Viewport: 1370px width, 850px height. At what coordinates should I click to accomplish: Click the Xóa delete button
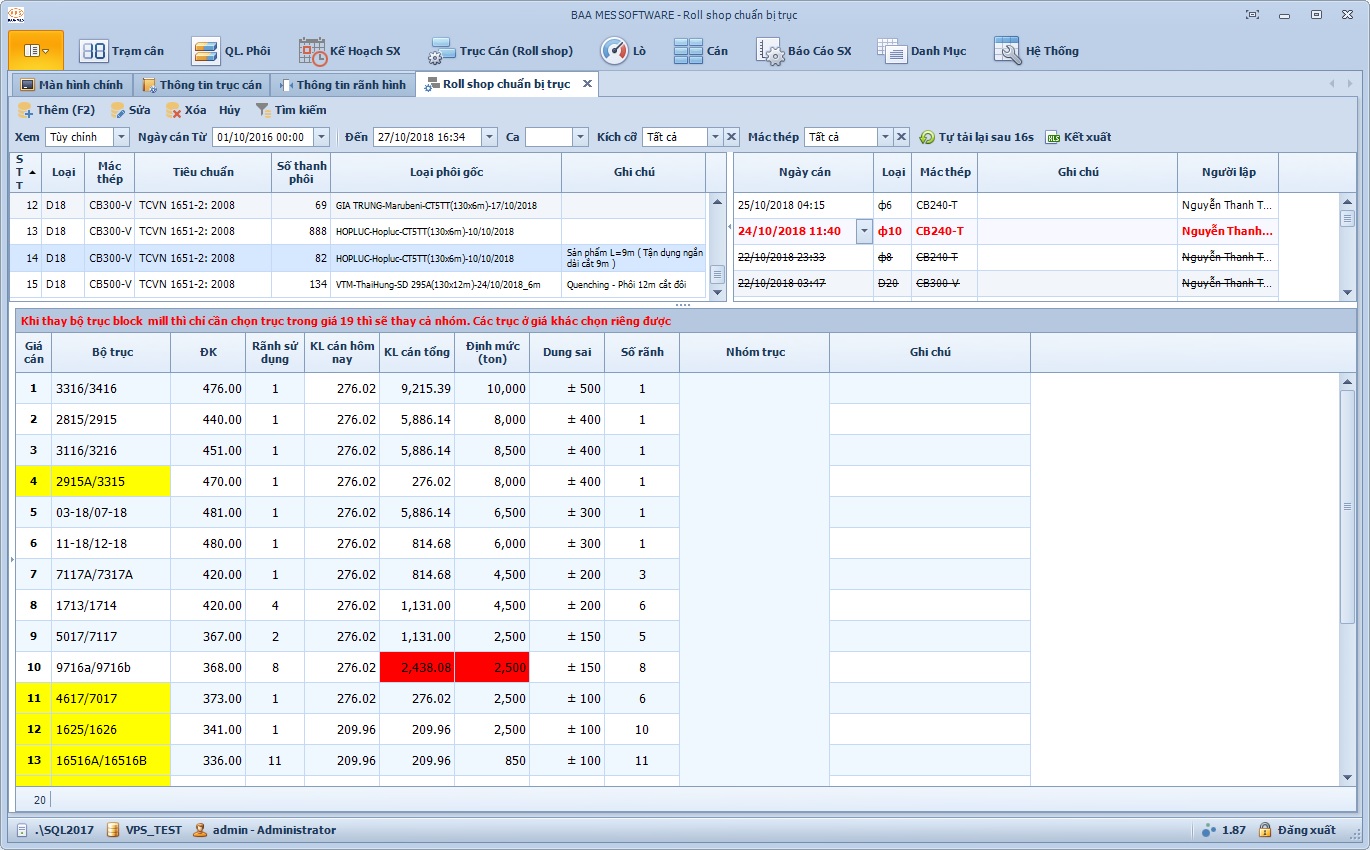tap(186, 110)
